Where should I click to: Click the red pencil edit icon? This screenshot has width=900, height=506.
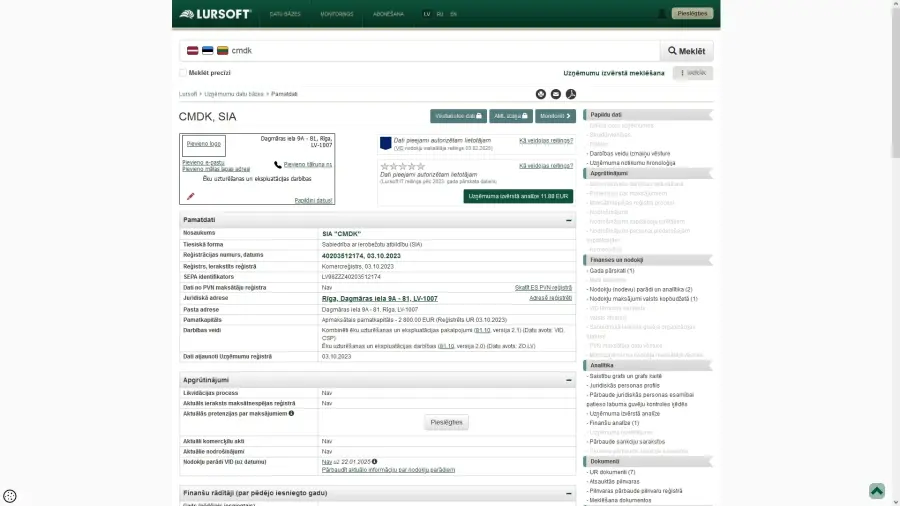[x=191, y=196]
